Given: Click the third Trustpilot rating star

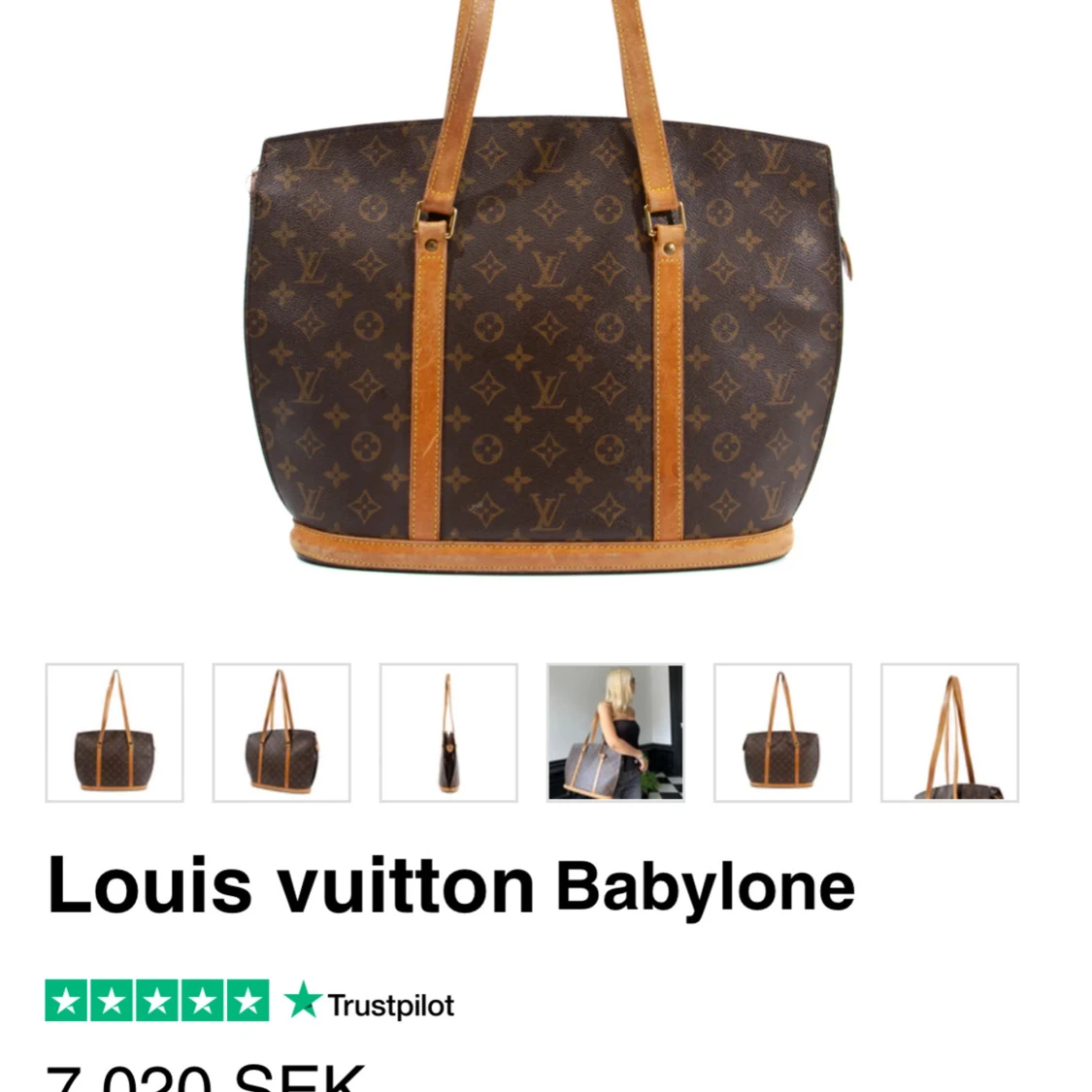Looking at the screenshot, I should (x=156, y=1000).
